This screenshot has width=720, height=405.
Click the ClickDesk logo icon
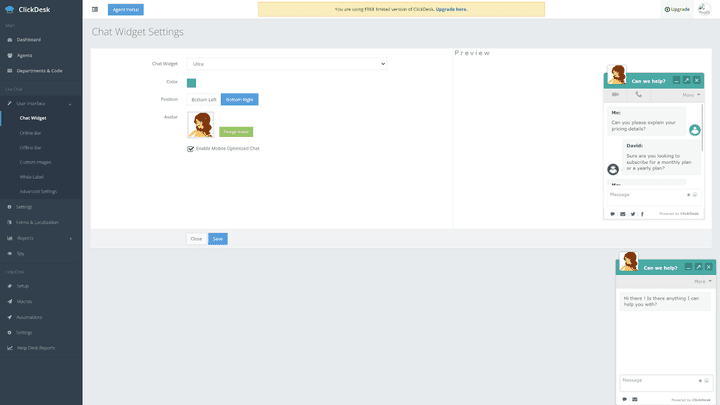(x=9, y=9)
